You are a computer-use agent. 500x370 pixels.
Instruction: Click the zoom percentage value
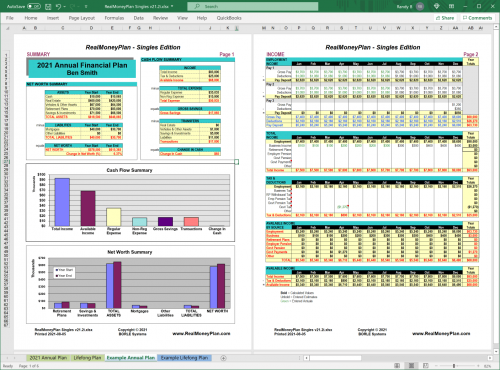pos(488,366)
